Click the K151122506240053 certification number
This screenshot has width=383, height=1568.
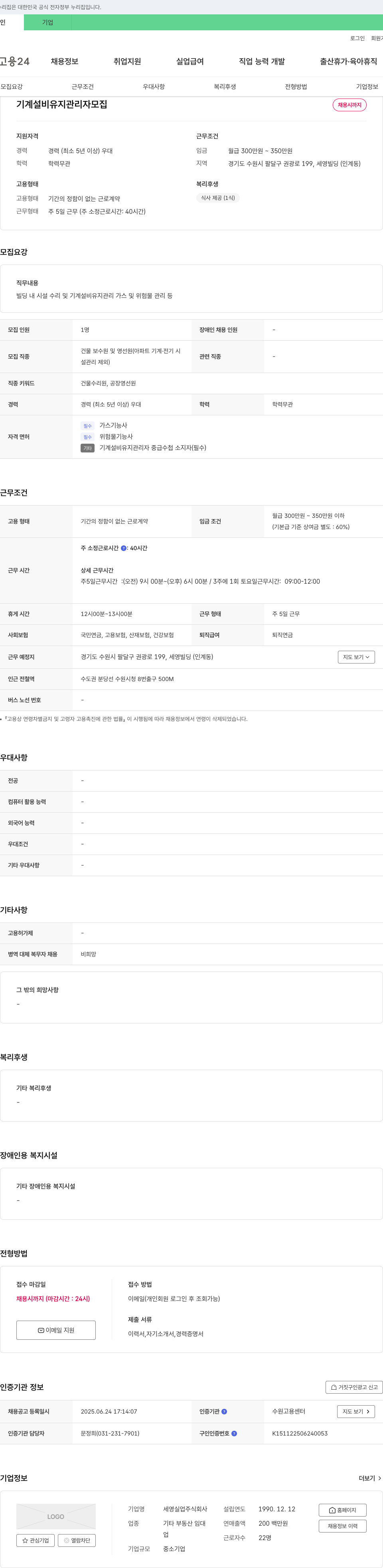(x=300, y=1434)
